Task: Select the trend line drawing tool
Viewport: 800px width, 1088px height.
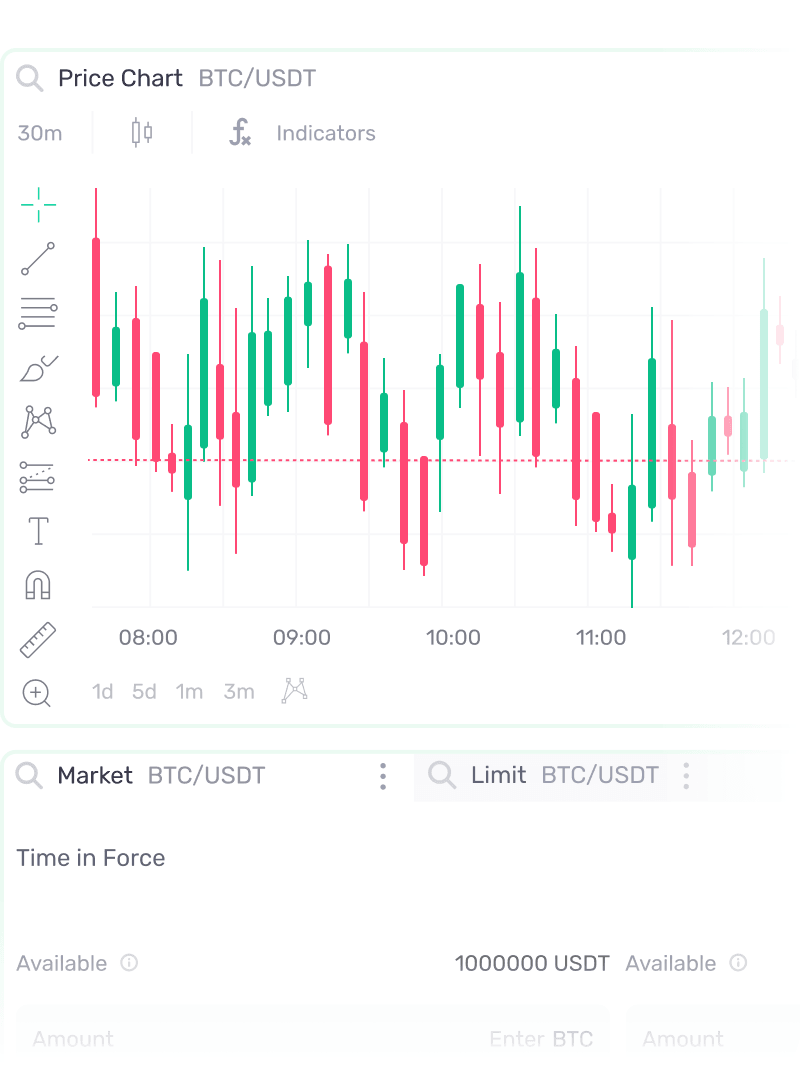Action: [38, 259]
